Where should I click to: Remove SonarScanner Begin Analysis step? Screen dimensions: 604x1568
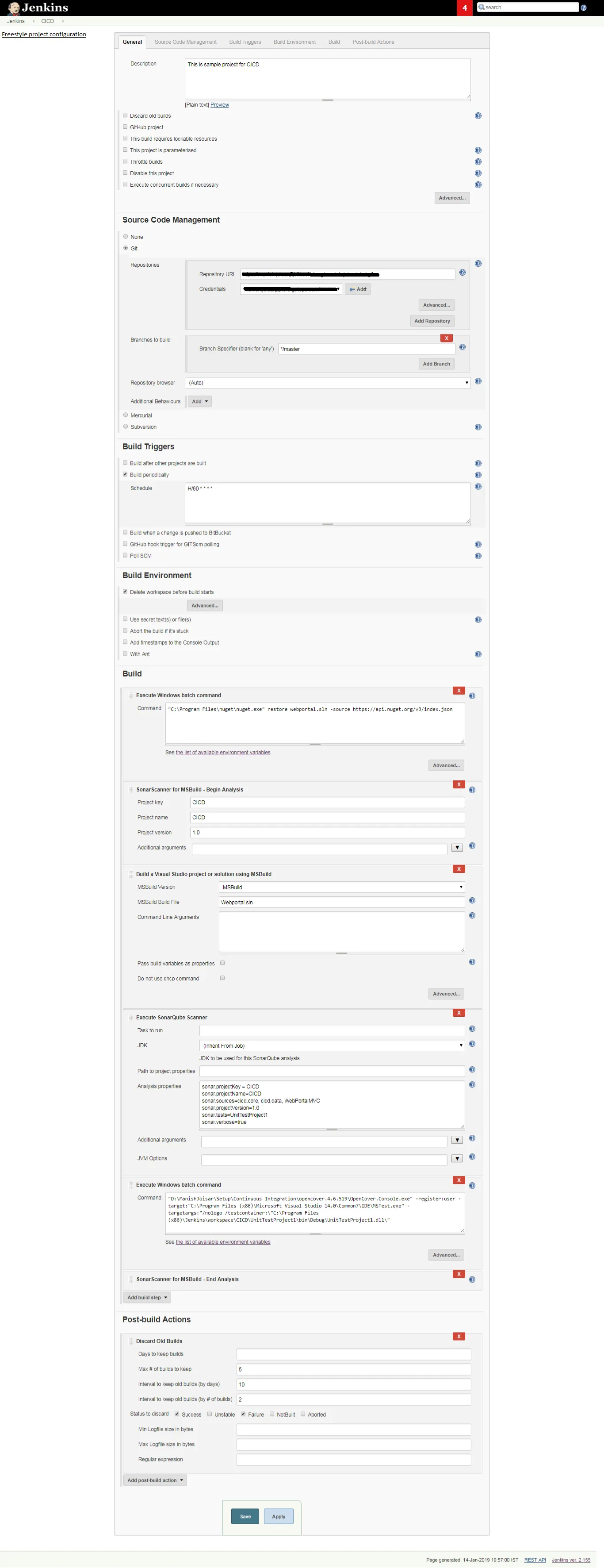pyautogui.click(x=459, y=784)
